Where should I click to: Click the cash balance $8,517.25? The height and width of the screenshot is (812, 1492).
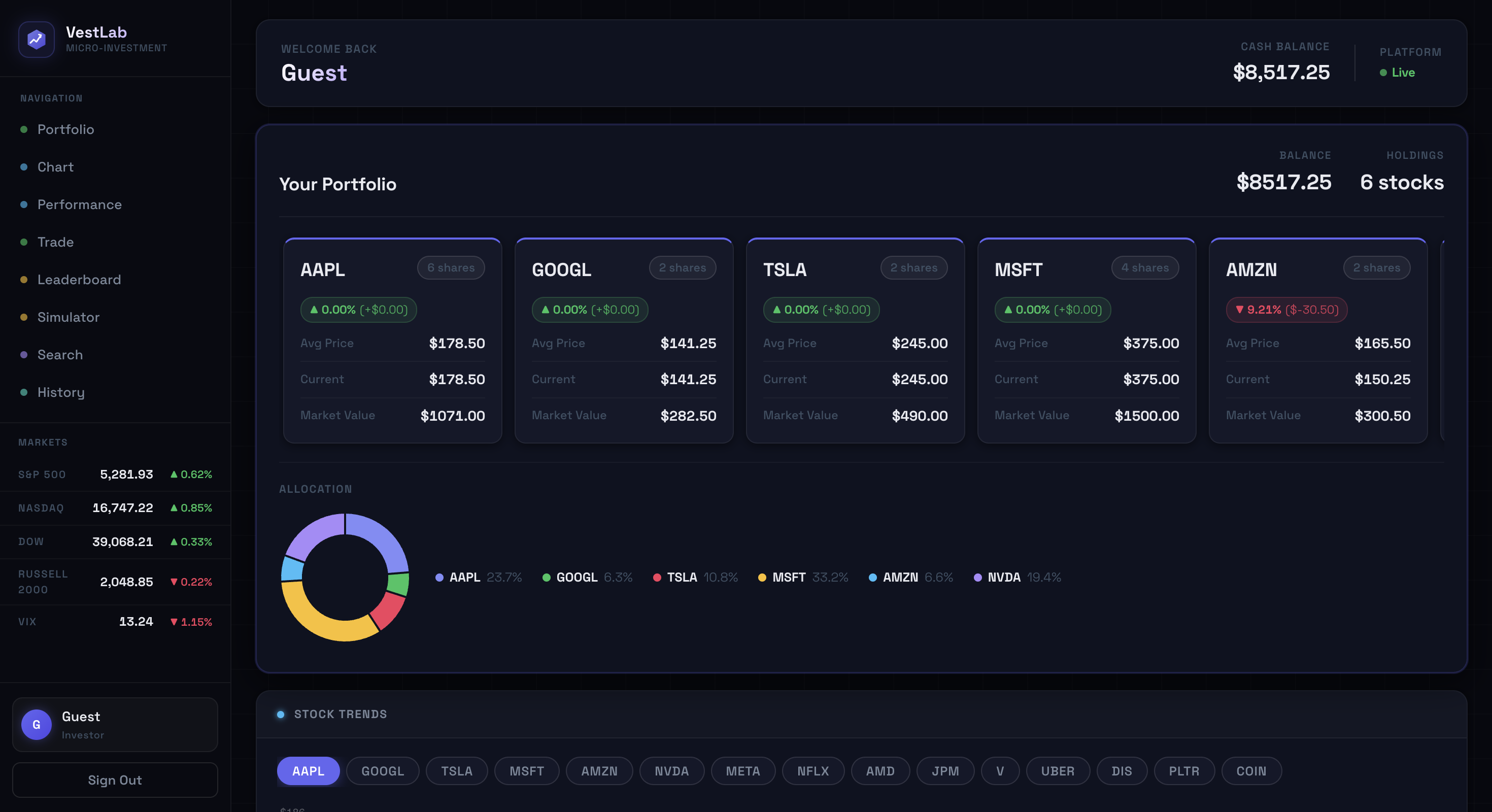pos(1281,73)
